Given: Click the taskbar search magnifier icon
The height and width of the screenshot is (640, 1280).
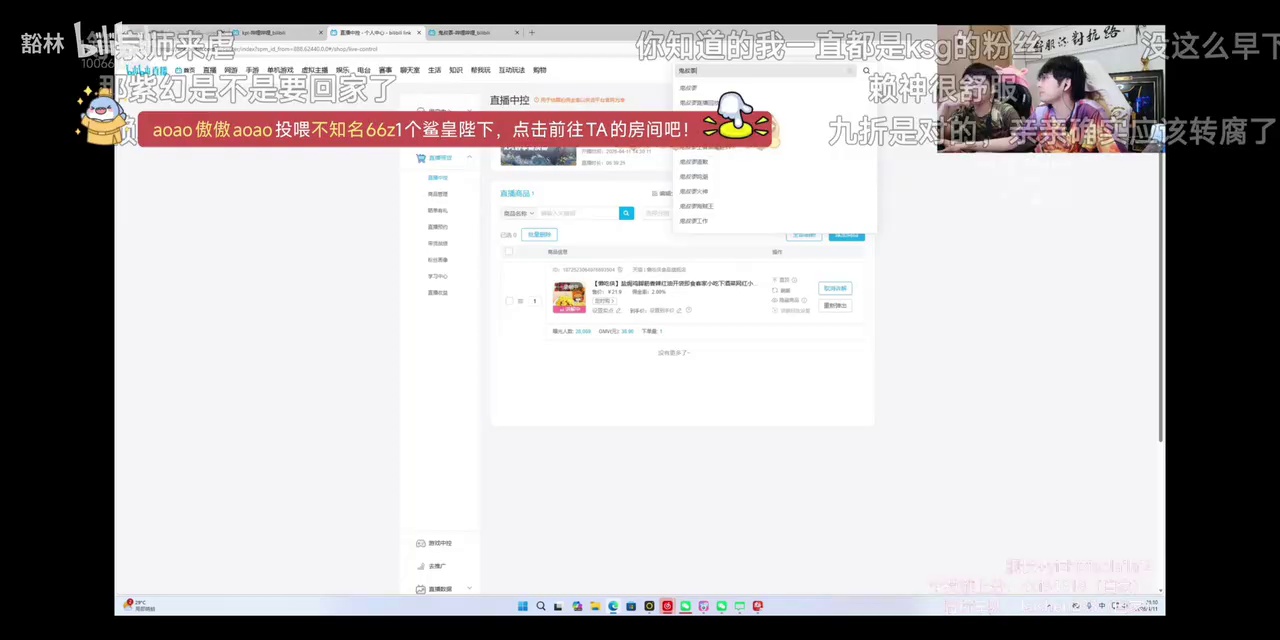Looking at the screenshot, I should coord(540,606).
